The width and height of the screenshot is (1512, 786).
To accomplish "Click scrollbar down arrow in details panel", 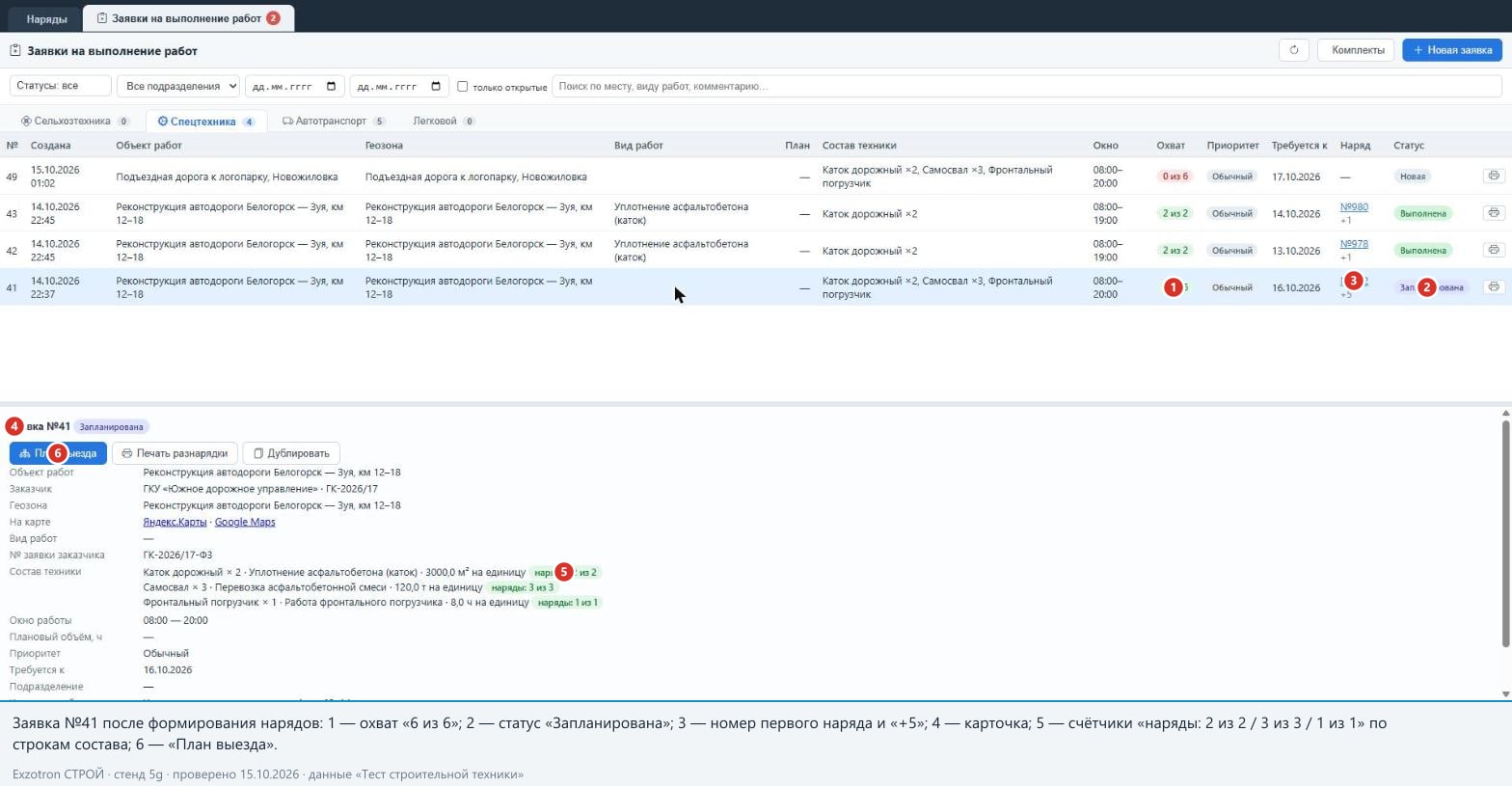I will 1505,693.
